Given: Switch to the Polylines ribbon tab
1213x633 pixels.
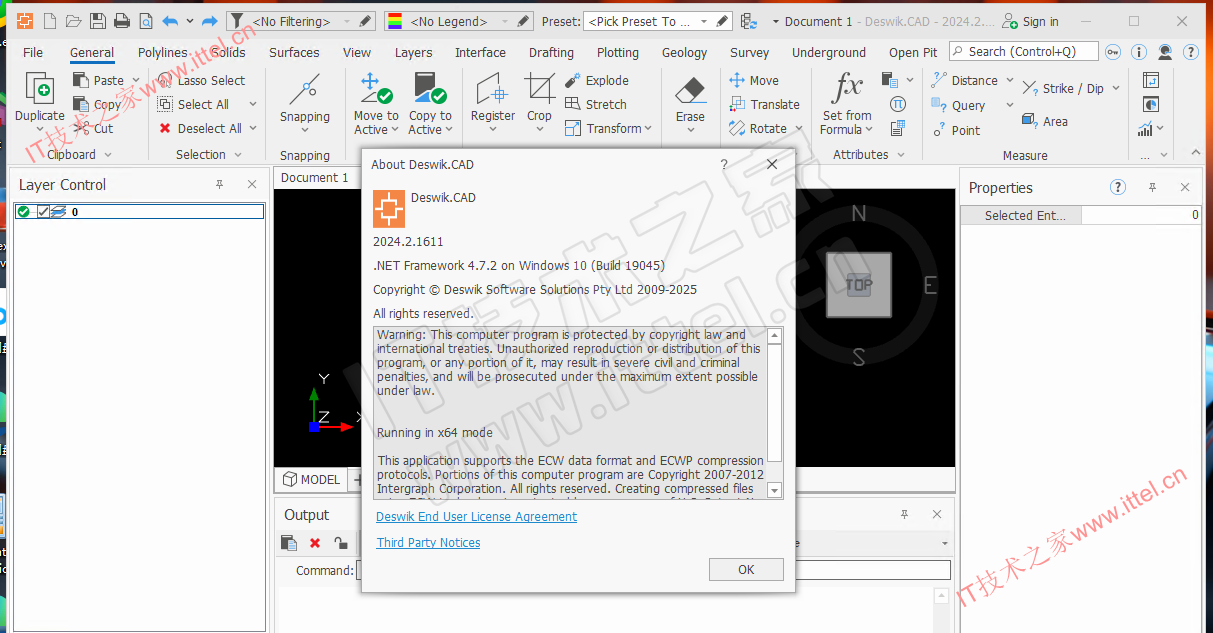Looking at the screenshot, I should tap(163, 52).
